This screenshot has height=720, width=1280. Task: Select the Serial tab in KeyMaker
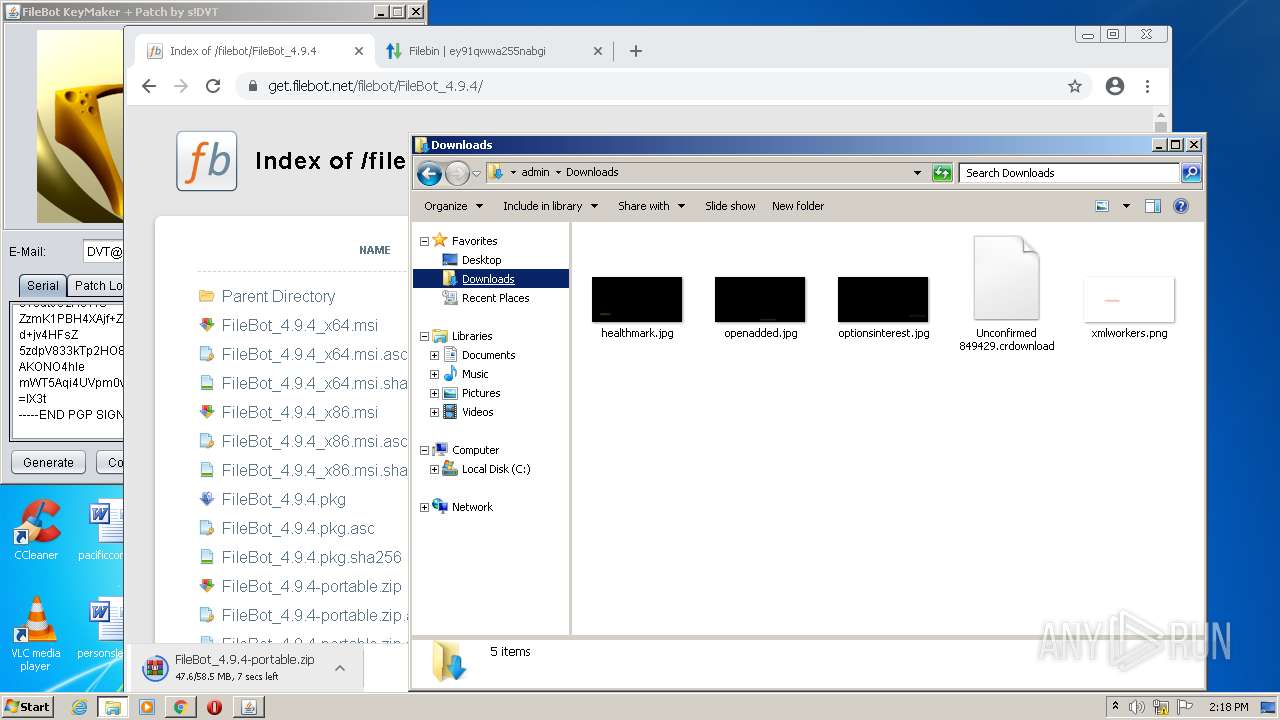click(42, 286)
